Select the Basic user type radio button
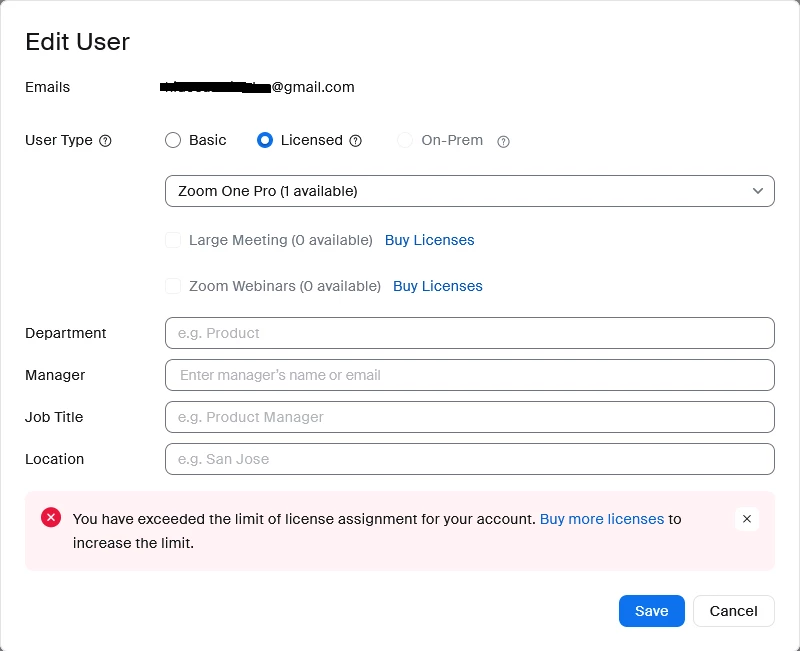Image resolution: width=800 pixels, height=651 pixels. (173, 140)
